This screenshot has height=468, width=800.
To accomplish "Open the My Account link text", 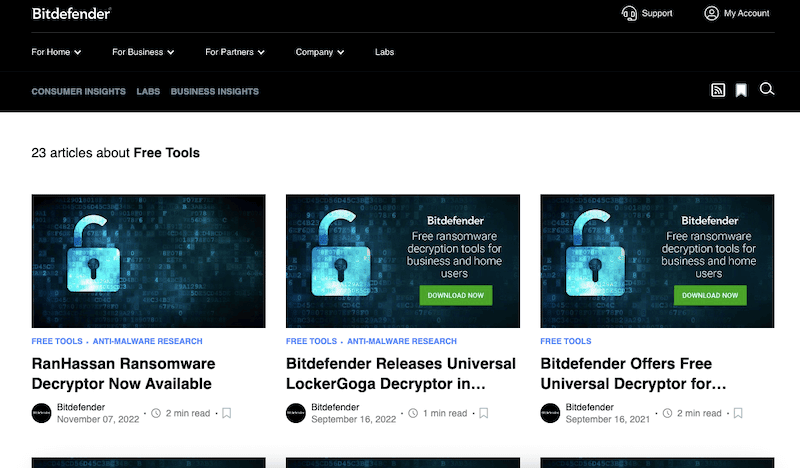I will coord(746,13).
